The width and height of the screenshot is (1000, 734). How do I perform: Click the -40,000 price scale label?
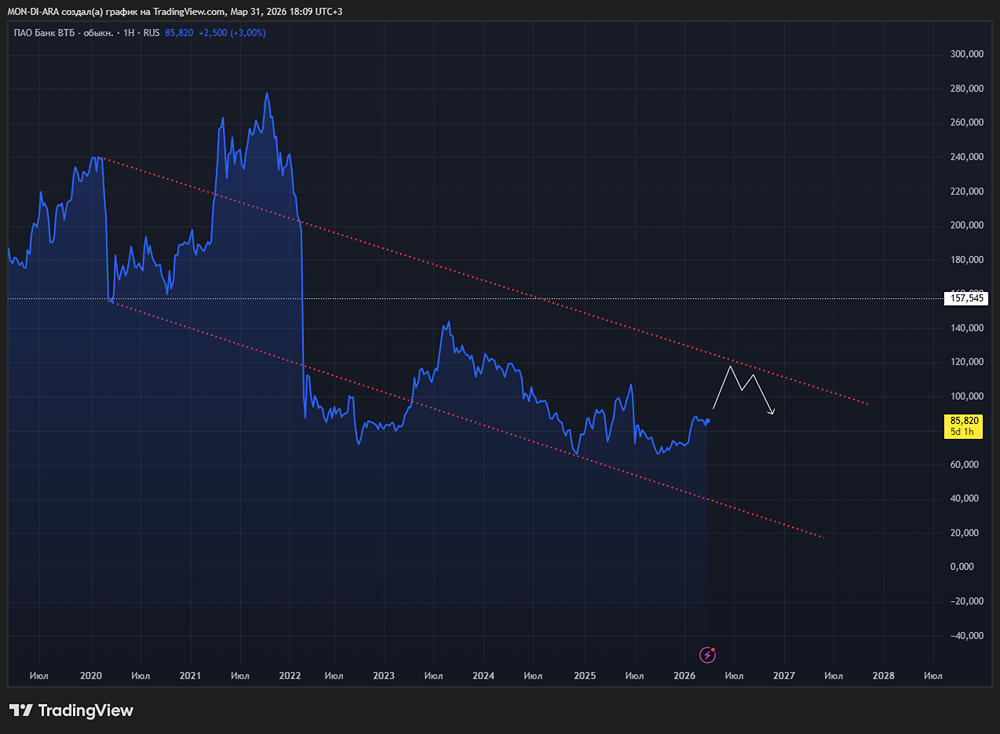point(965,635)
